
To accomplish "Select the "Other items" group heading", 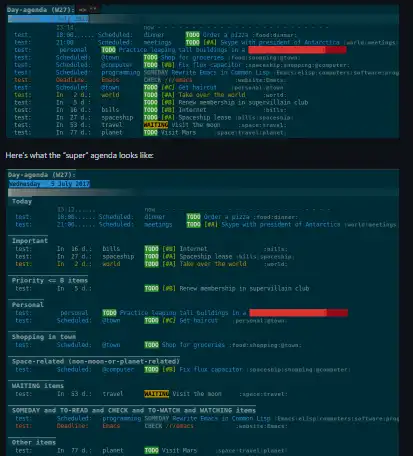I will tap(34, 442).
